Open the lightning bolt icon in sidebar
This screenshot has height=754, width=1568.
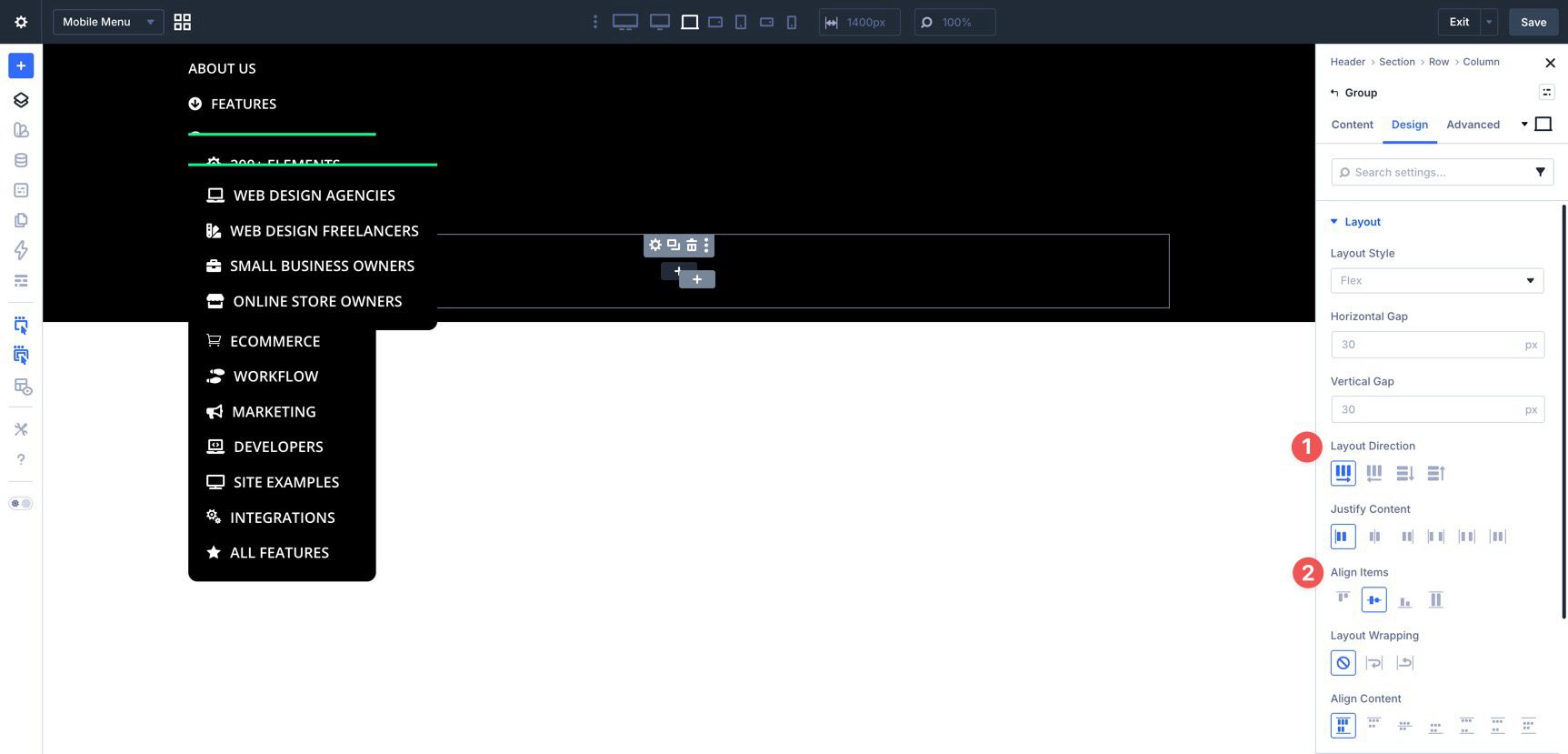click(21, 250)
